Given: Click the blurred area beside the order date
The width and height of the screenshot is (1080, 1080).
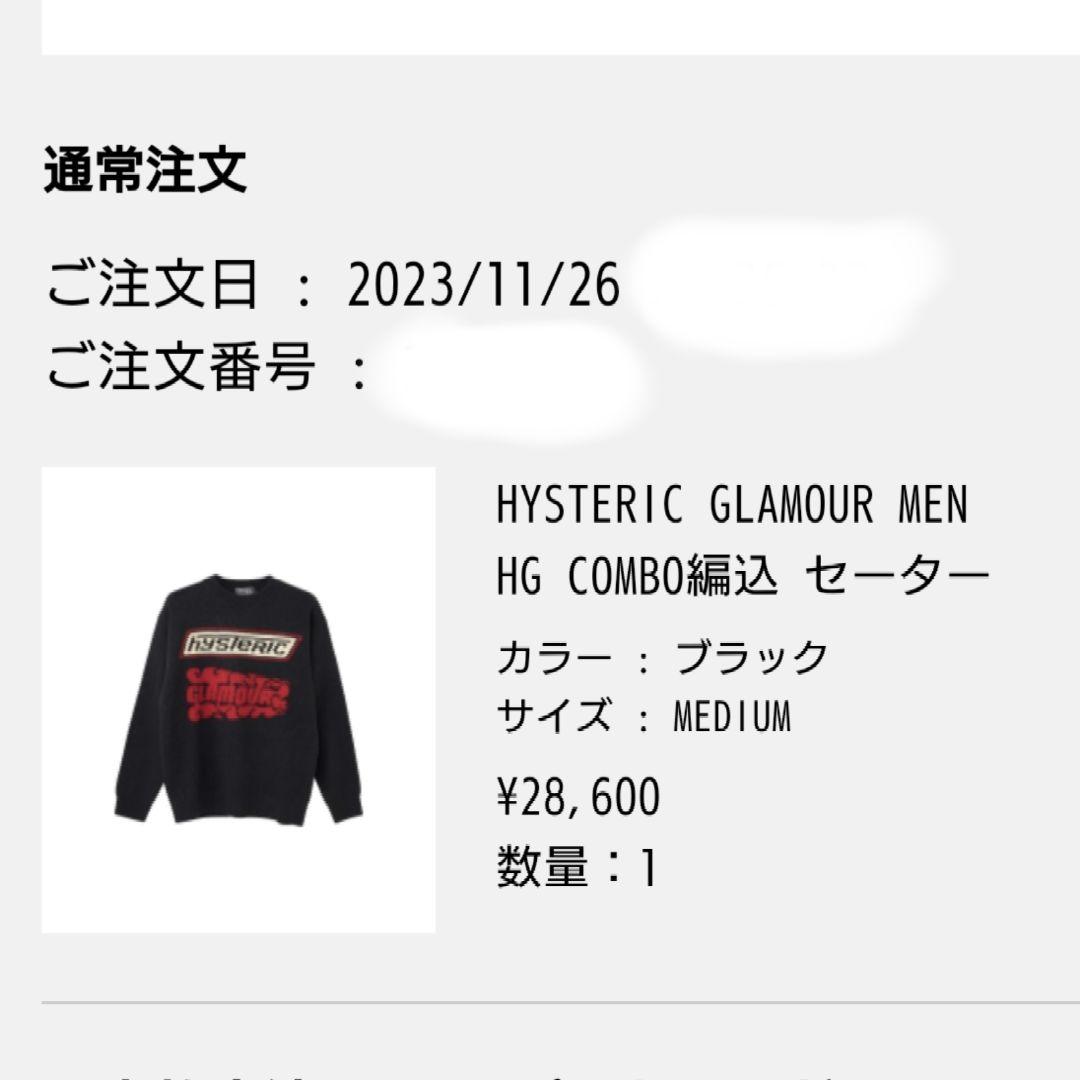Looking at the screenshot, I should [x=785, y=284].
